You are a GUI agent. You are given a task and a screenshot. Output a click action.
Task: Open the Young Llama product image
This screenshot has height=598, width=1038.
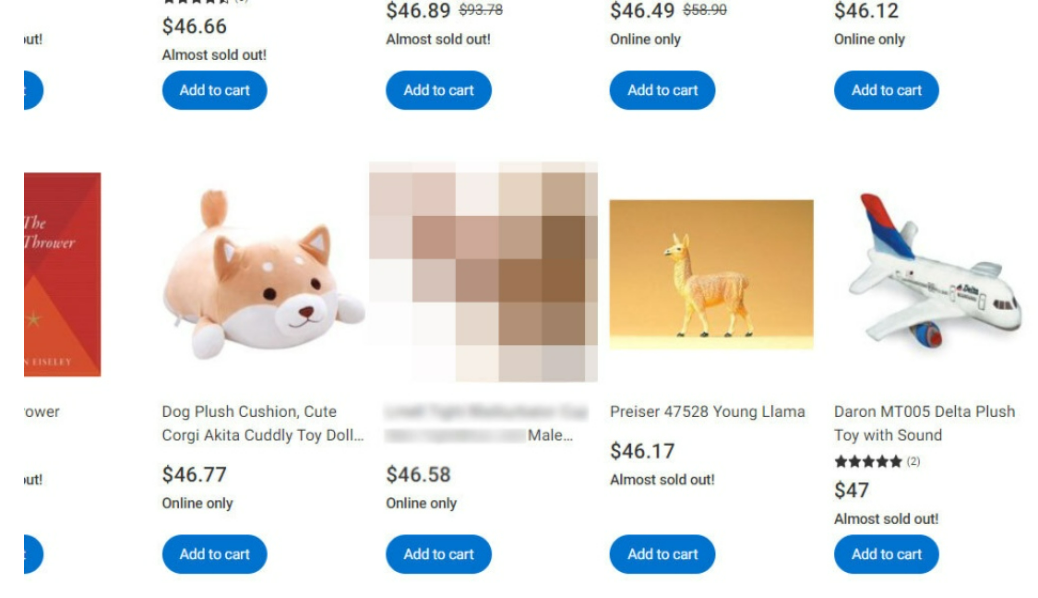click(x=712, y=274)
